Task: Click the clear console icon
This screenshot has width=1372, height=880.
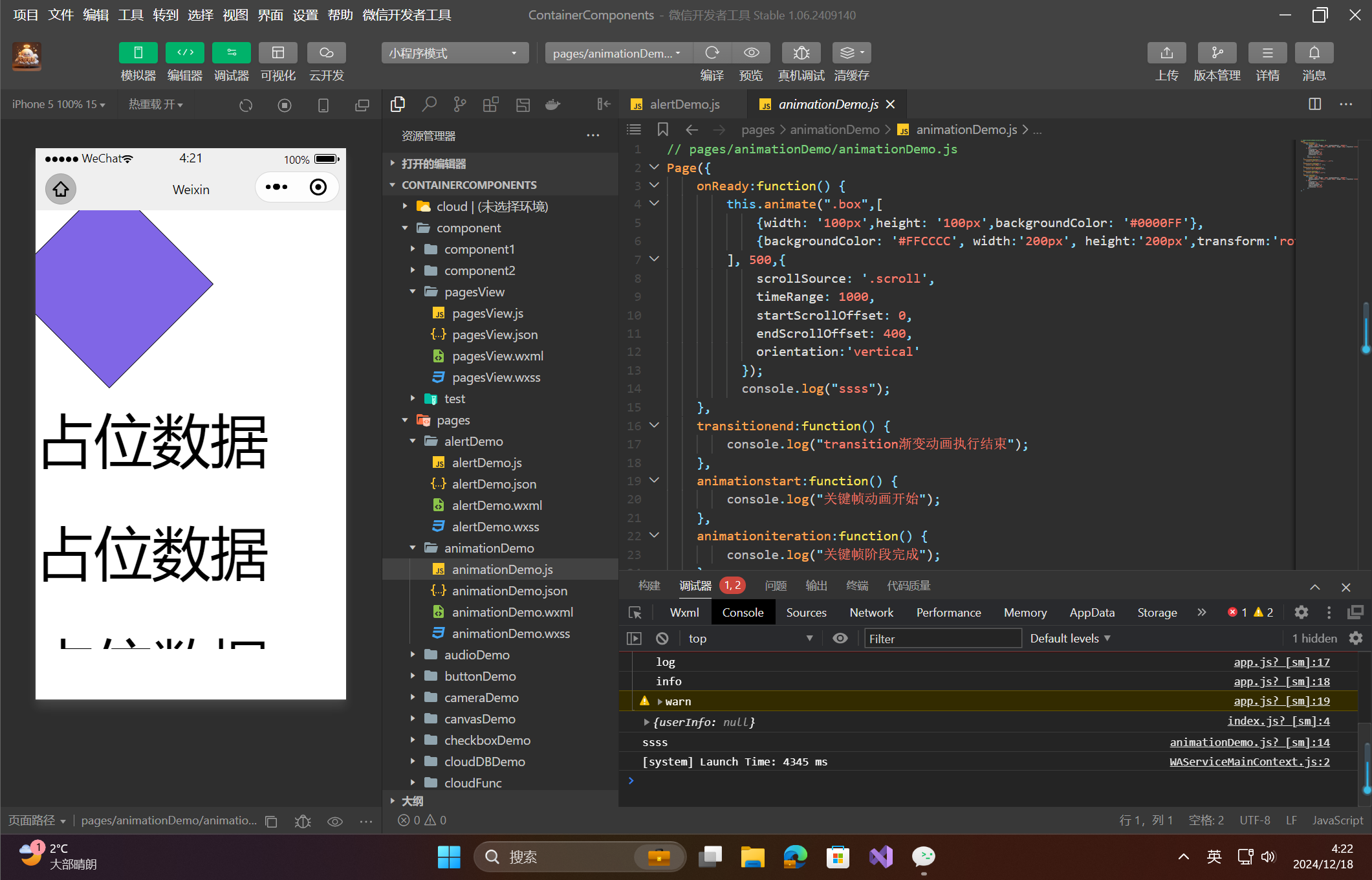Action: tap(662, 639)
